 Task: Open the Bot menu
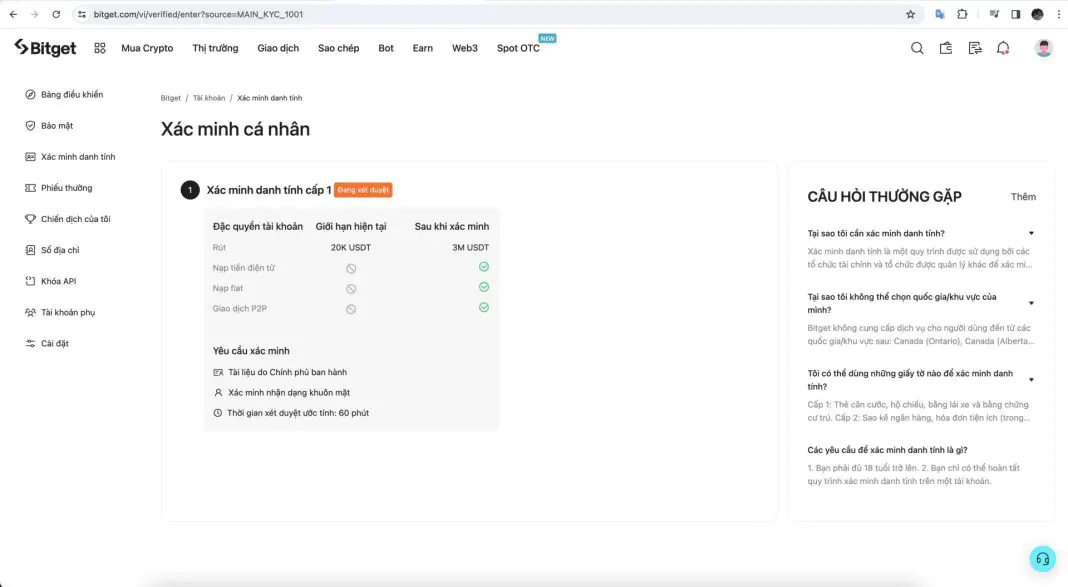pos(386,48)
